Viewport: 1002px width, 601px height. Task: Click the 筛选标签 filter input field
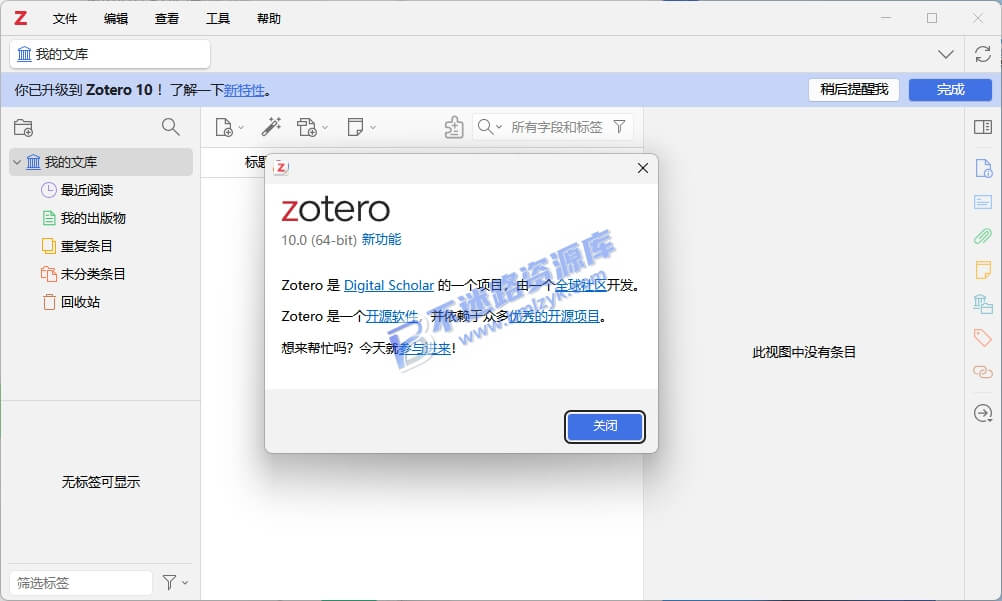coord(81,583)
